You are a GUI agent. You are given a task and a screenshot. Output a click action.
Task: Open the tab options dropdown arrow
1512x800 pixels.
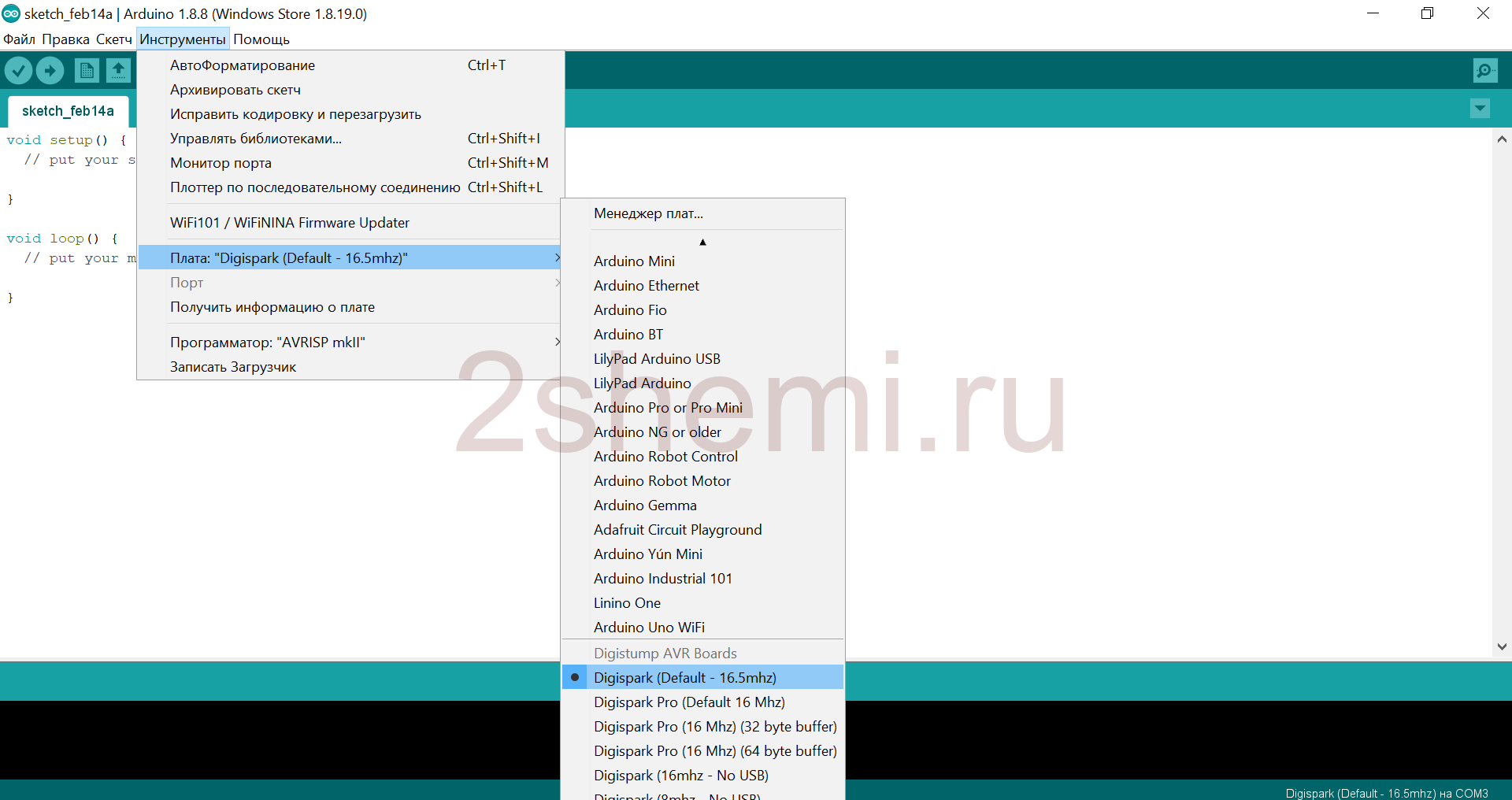click(1480, 109)
